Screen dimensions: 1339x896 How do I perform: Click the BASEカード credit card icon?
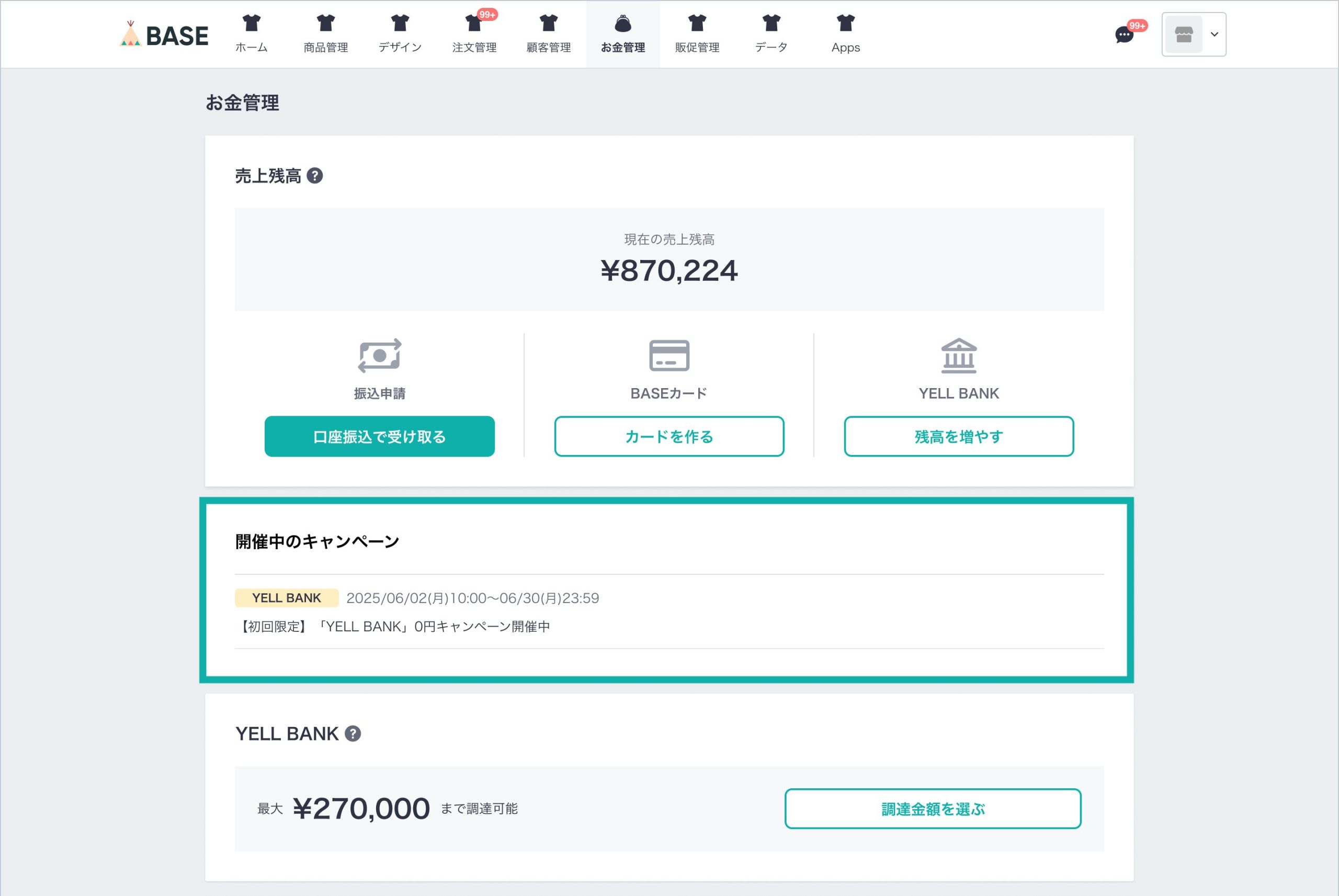[x=669, y=356]
